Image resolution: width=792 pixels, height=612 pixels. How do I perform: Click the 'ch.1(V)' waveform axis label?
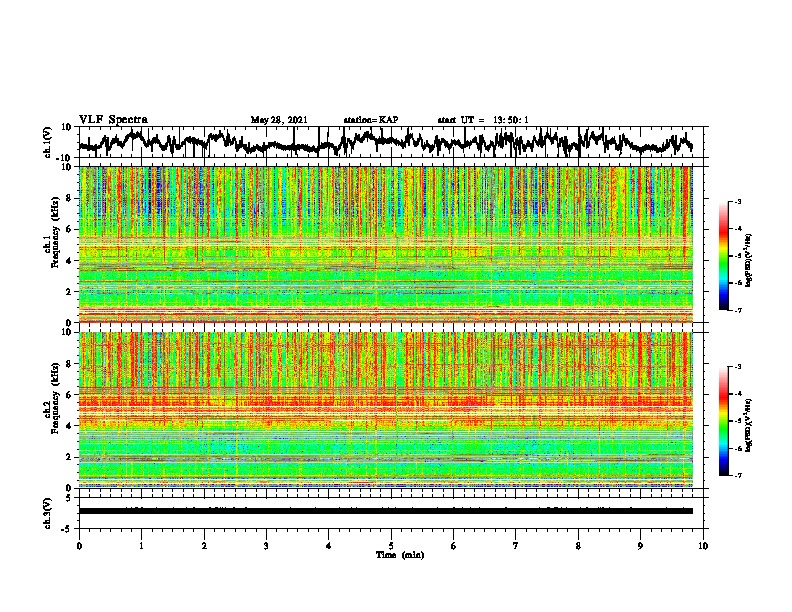pyautogui.click(x=48, y=142)
